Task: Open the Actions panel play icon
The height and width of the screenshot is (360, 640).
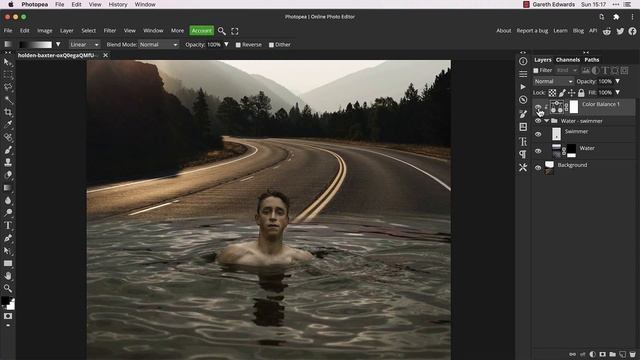Action: point(523,87)
